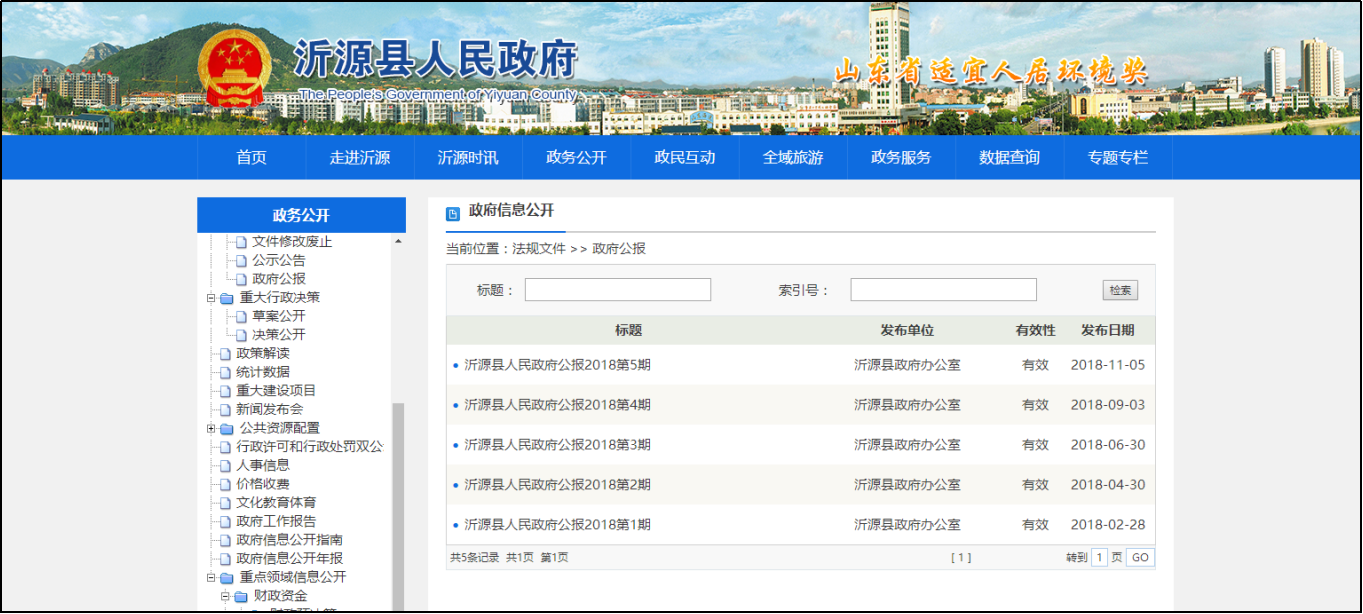Click the 政府信息公开 heading icon
1363x614 pixels.
click(x=453, y=213)
